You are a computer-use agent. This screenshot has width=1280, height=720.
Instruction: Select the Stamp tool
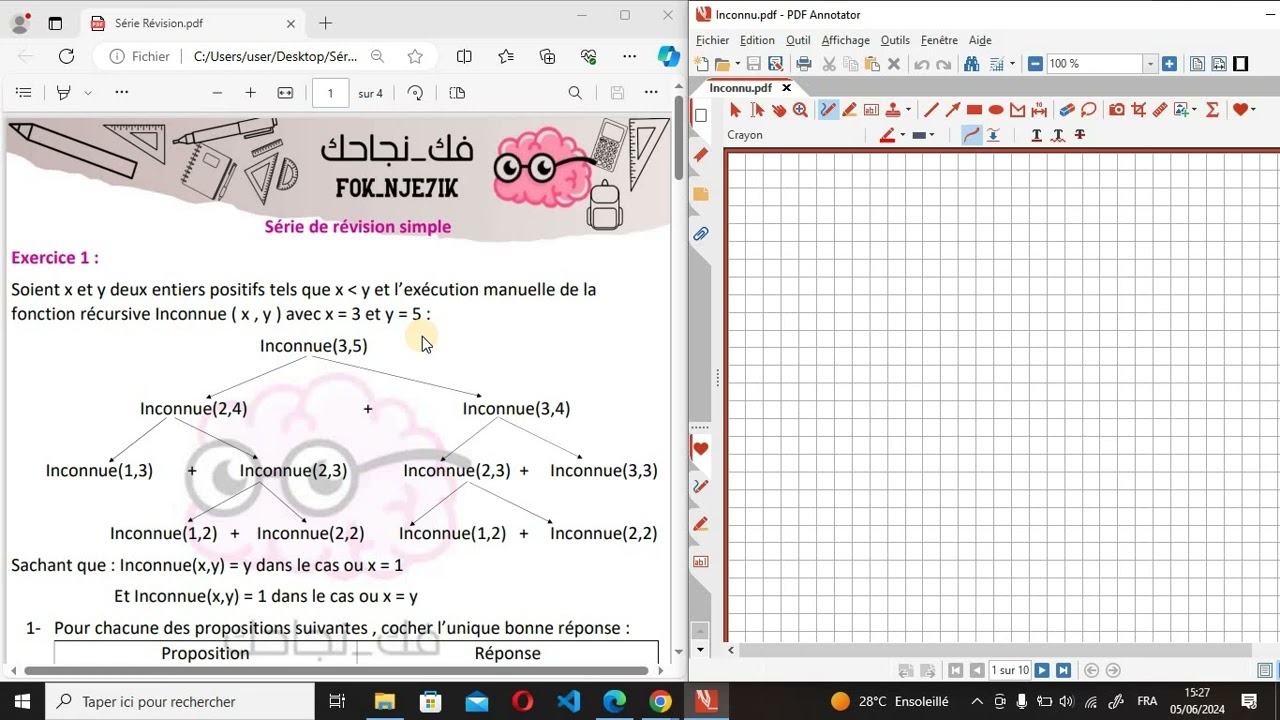pos(893,110)
